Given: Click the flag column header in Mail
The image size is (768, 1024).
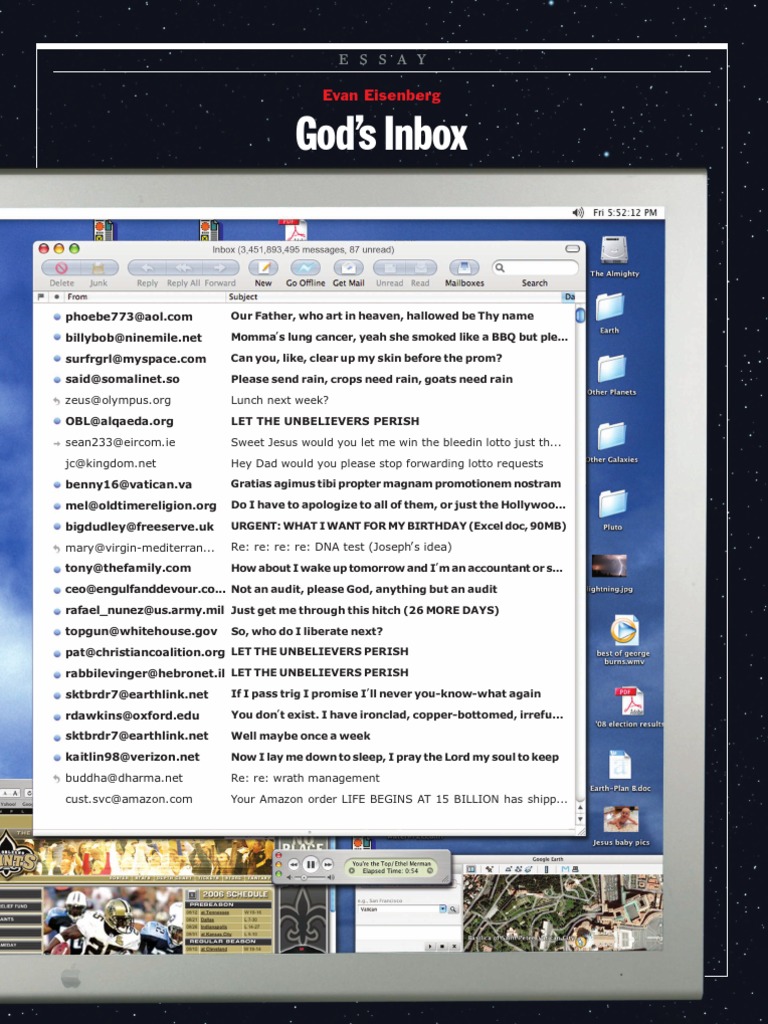Looking at the screenshot, I should (x=42, y=296).
